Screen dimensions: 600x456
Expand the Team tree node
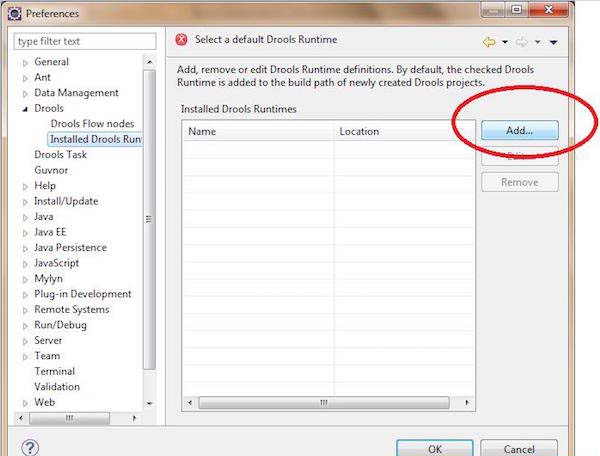[25, 357]
